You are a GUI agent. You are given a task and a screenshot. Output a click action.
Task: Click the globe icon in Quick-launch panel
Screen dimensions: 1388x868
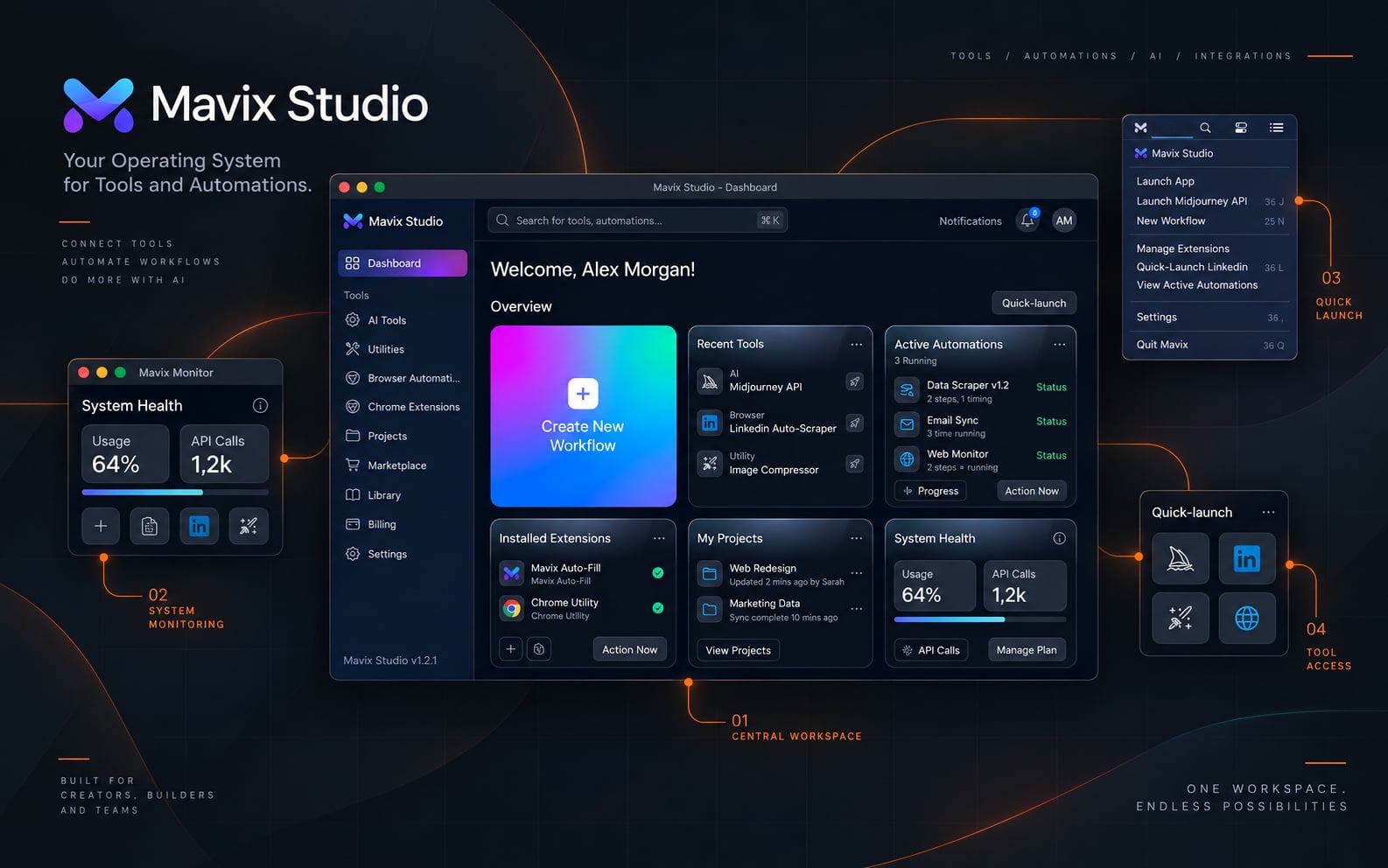point(1247,618)
